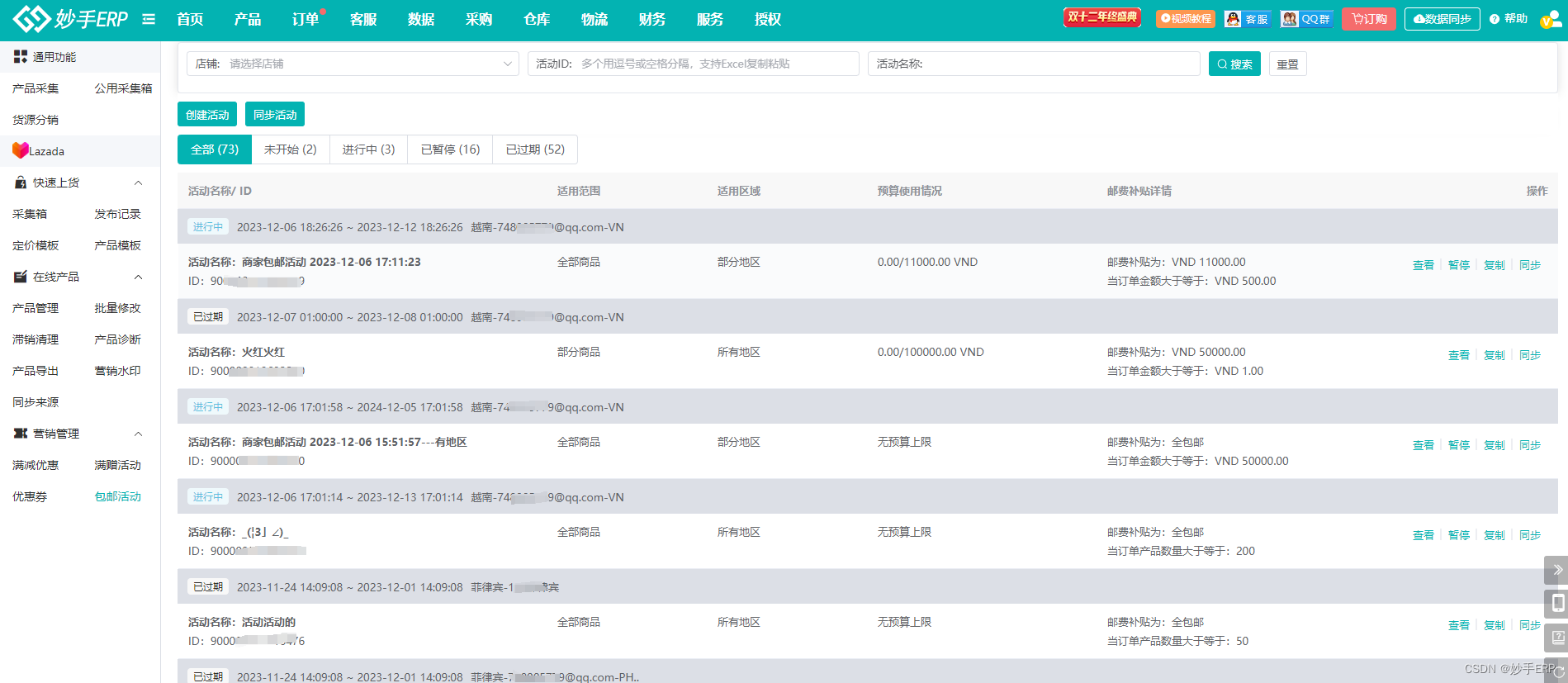Open the 通用功能 grid icon section

click(x=21, y=57)
